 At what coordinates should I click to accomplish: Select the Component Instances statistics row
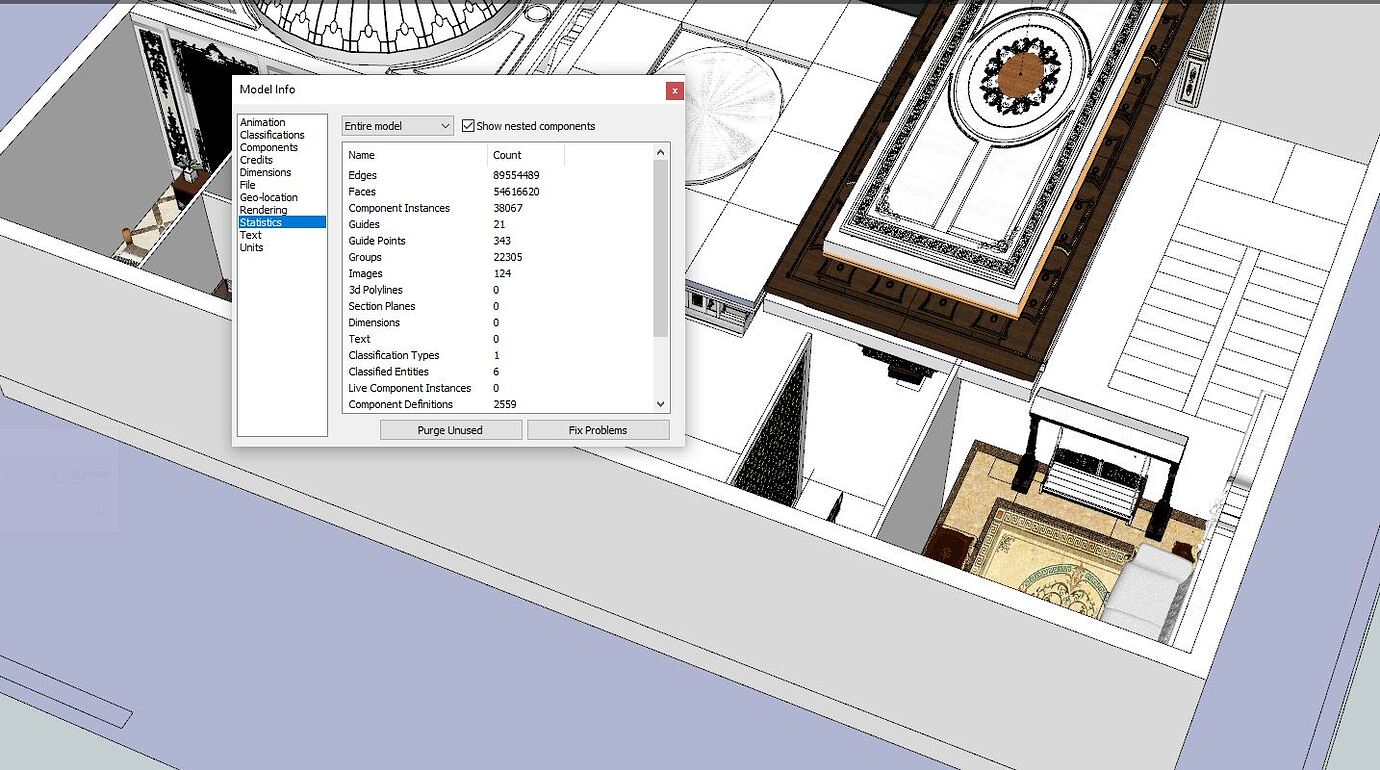click(399, 207)
